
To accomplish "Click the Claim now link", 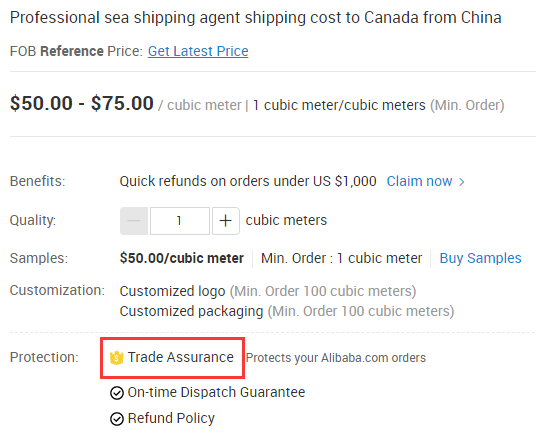I will [419, 181].
